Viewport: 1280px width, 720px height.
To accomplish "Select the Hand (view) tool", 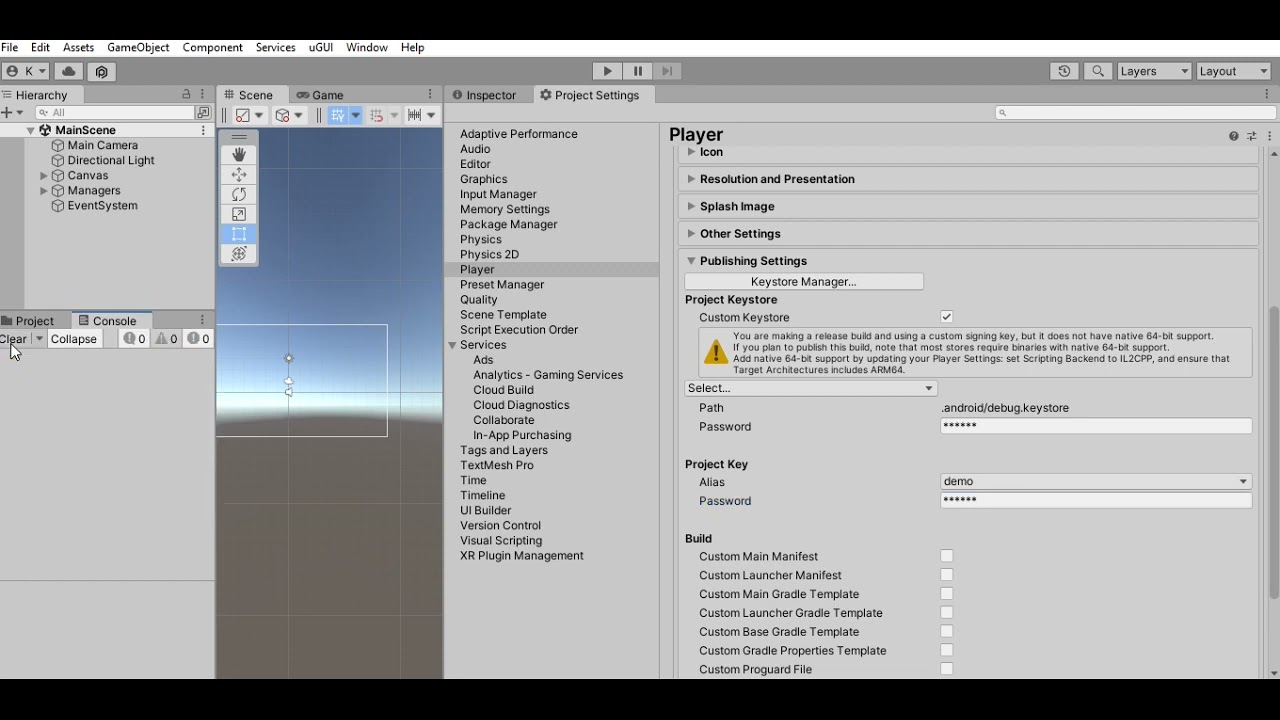I will [238, 155].
